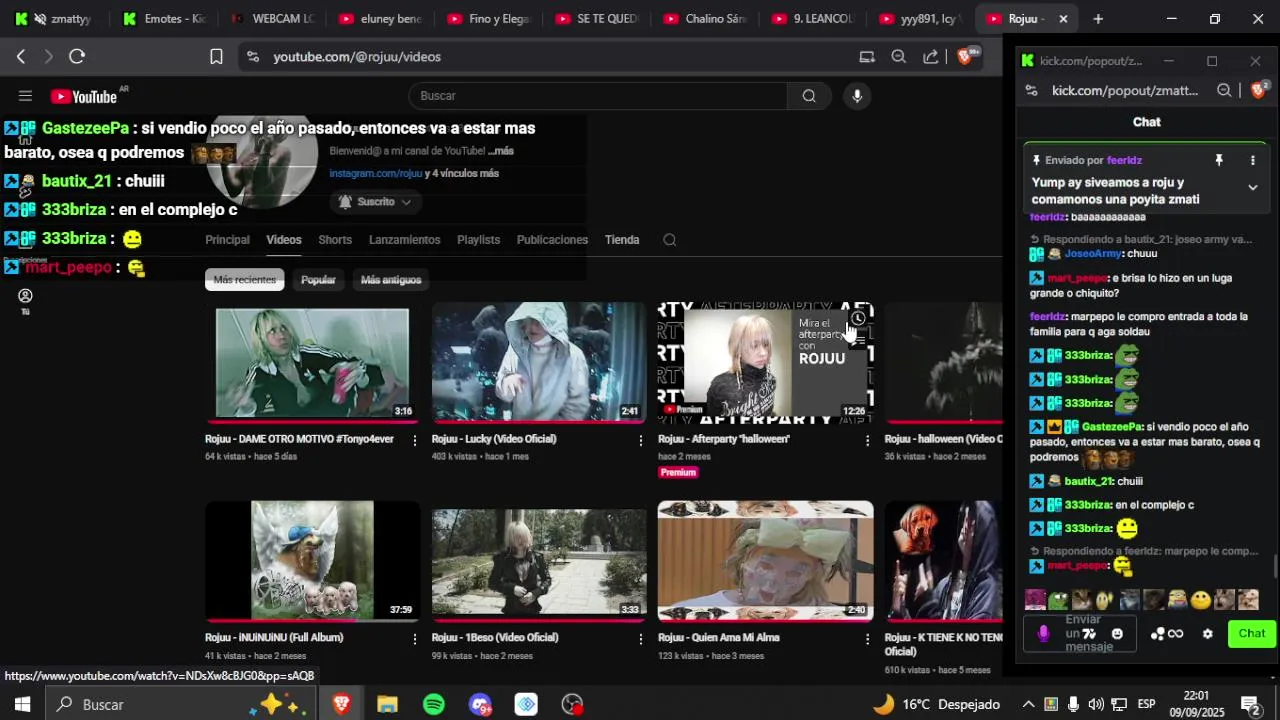Play the 1Beso video thumbnail

(x=539, y=561)
